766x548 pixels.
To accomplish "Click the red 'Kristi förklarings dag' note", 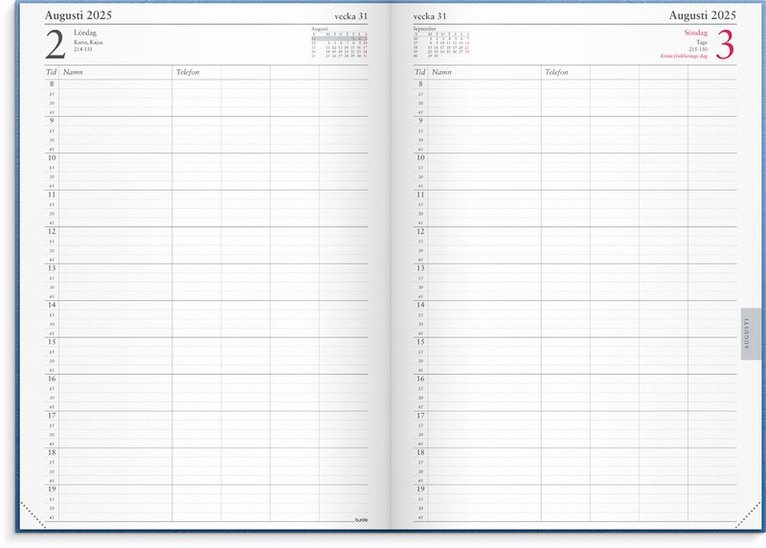I will click(x=684, y=56).
